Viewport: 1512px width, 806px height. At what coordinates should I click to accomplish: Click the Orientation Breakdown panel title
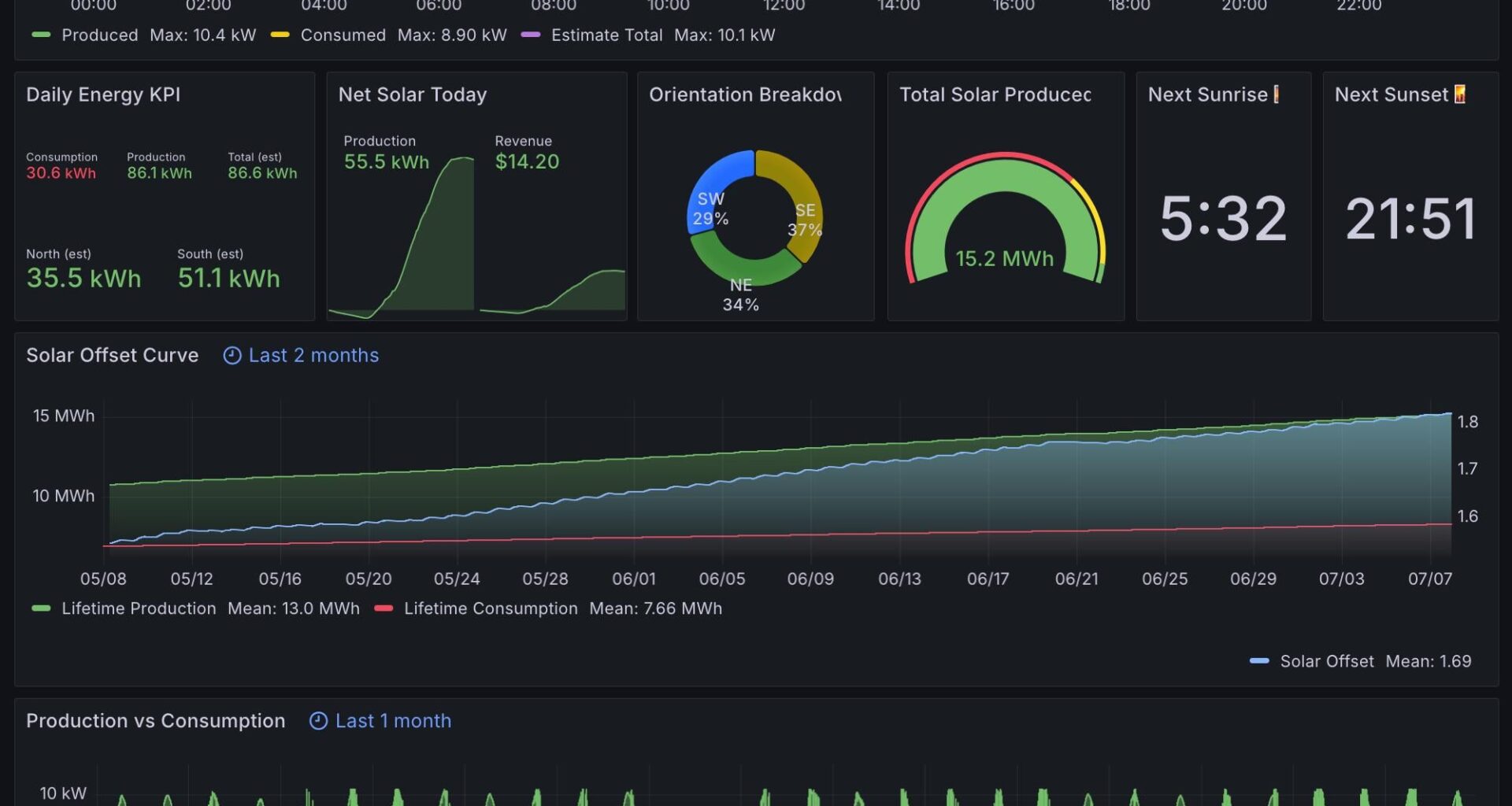coord(746,94)
